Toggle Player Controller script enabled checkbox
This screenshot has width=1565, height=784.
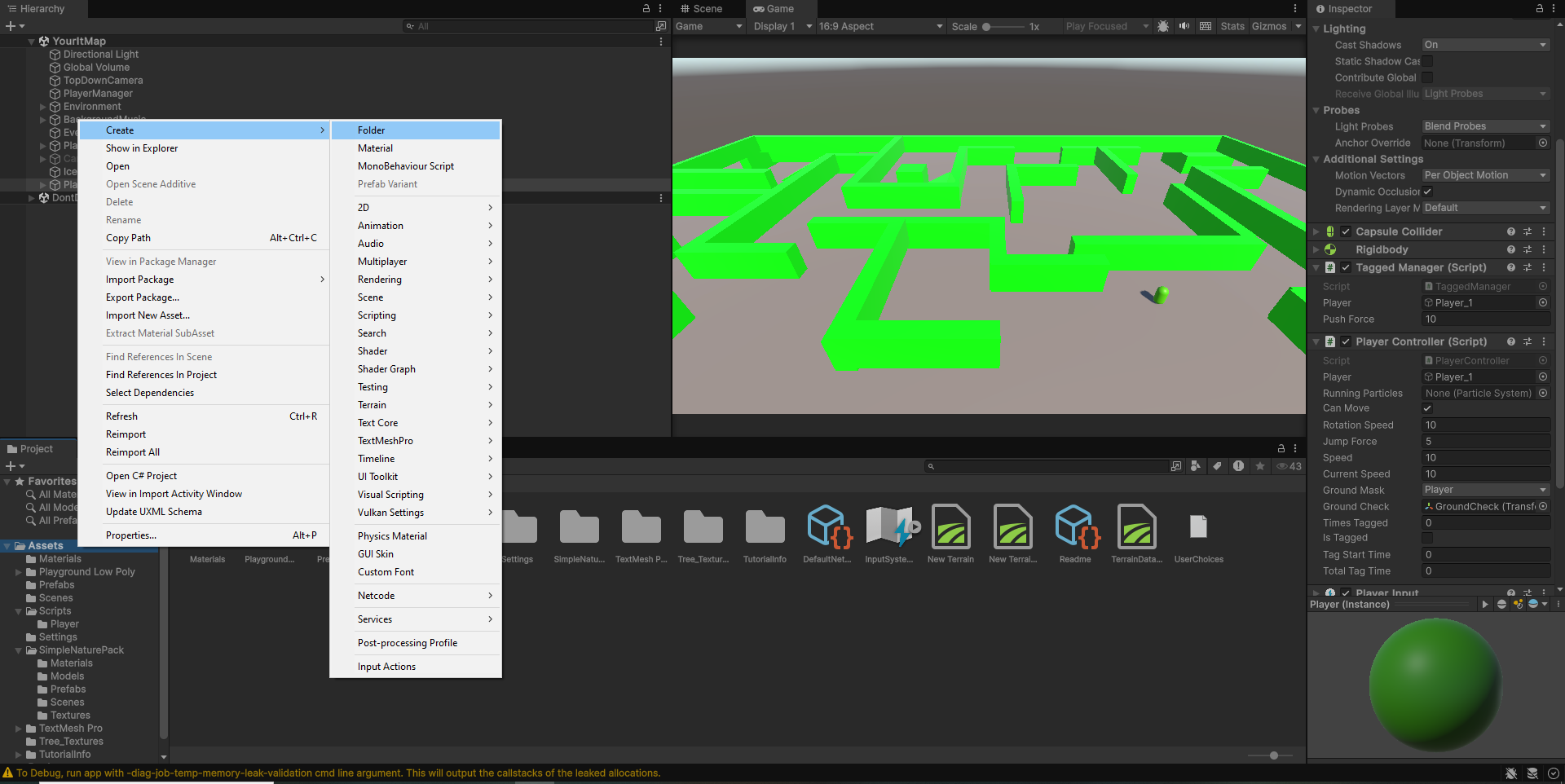[x=1346, y=341]
